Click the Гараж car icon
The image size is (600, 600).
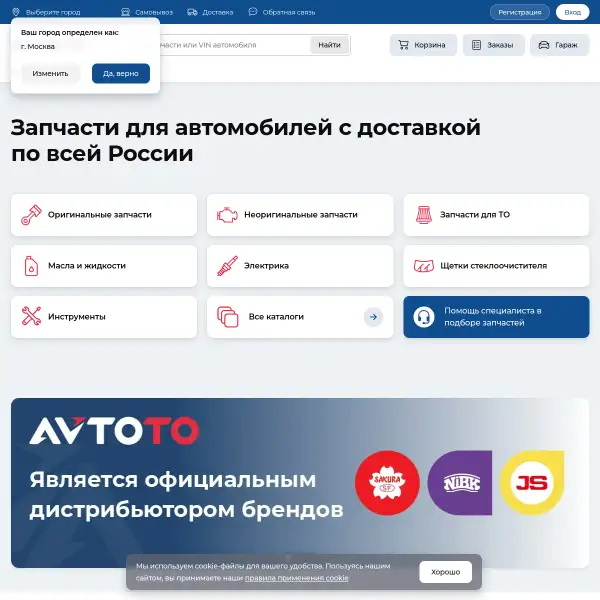544,45
